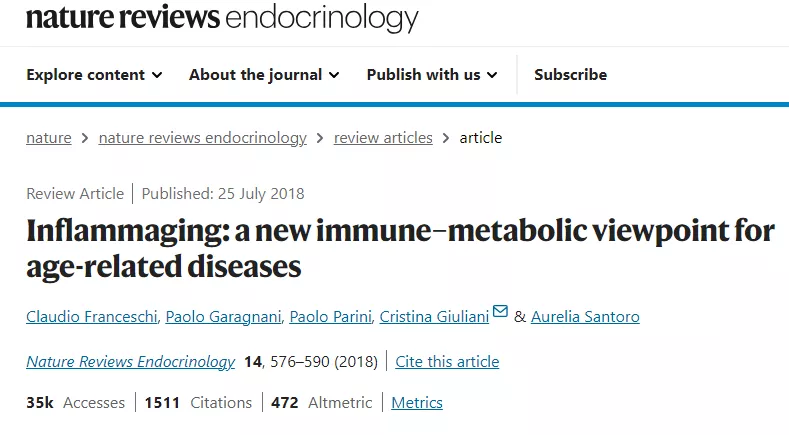The height and width of the screenshot is (435, 789).
Task: View author Paolo Garagnani's info
Action: pos(223,316)
